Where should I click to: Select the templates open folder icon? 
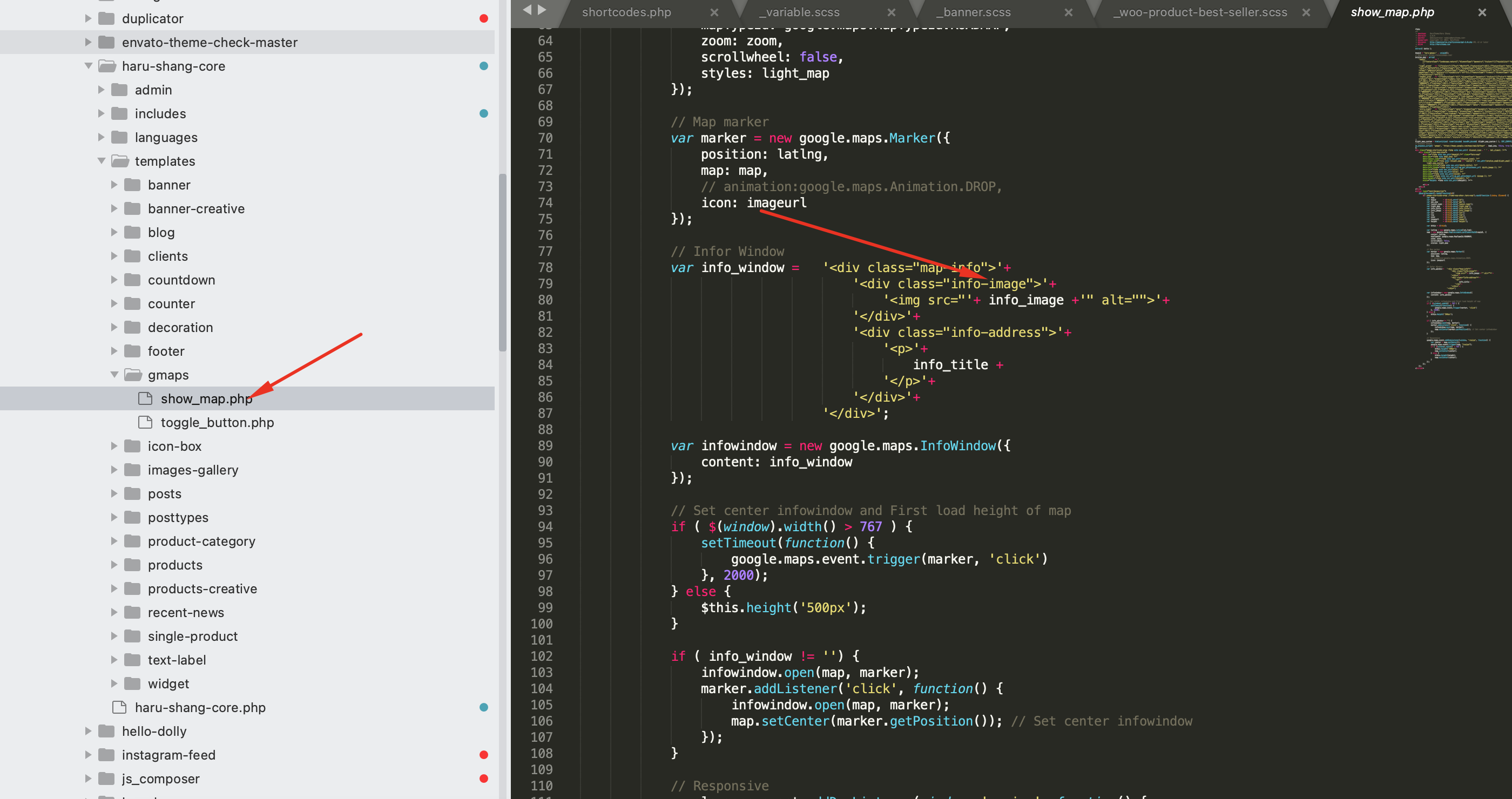click(120, 161)
